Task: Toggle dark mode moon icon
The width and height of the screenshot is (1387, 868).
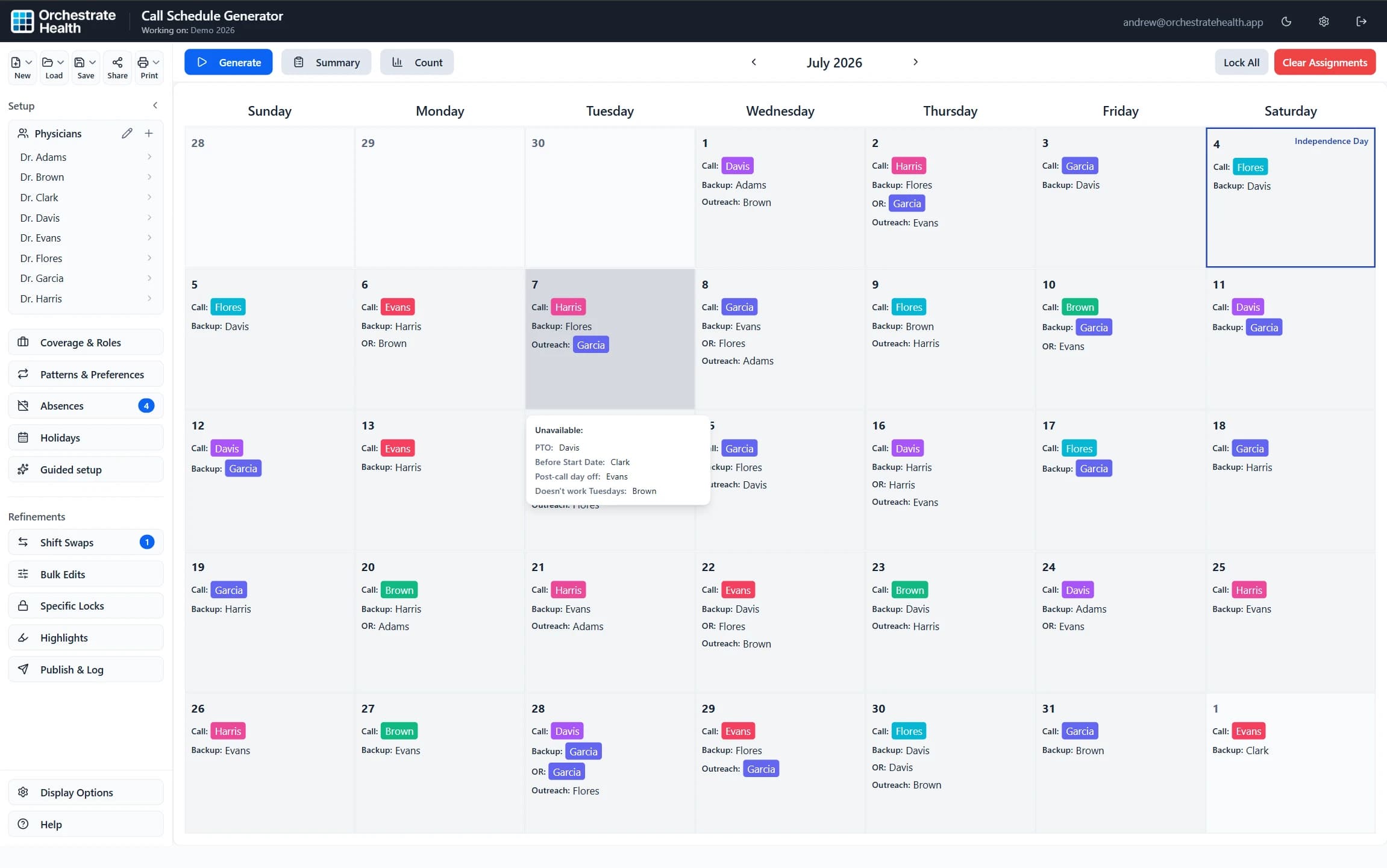Action: [1286, 22]
